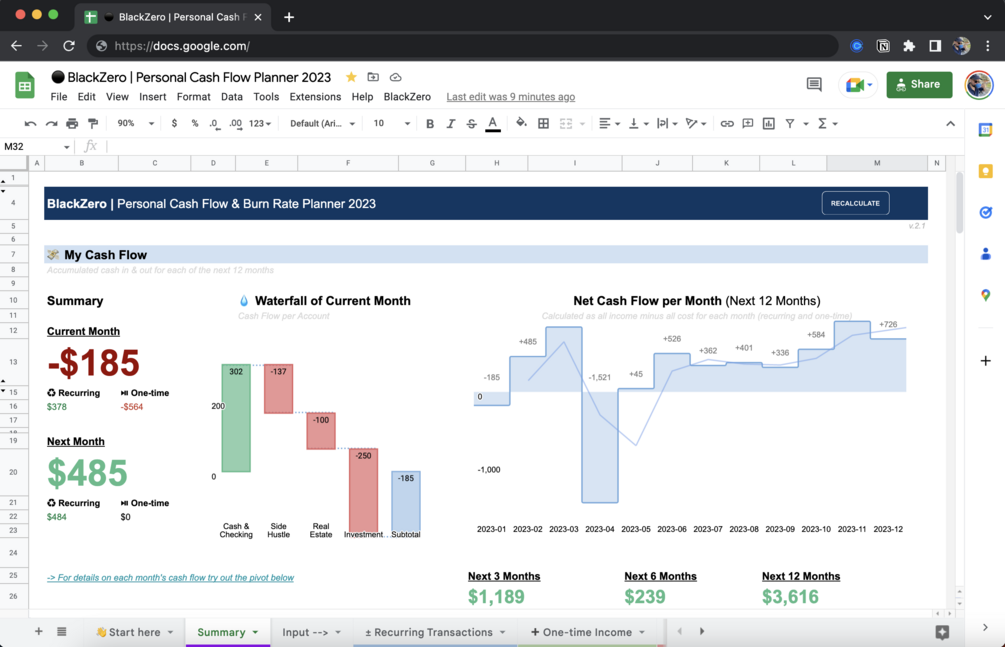Expand the Summary tab options arrow

coord(255,632)
